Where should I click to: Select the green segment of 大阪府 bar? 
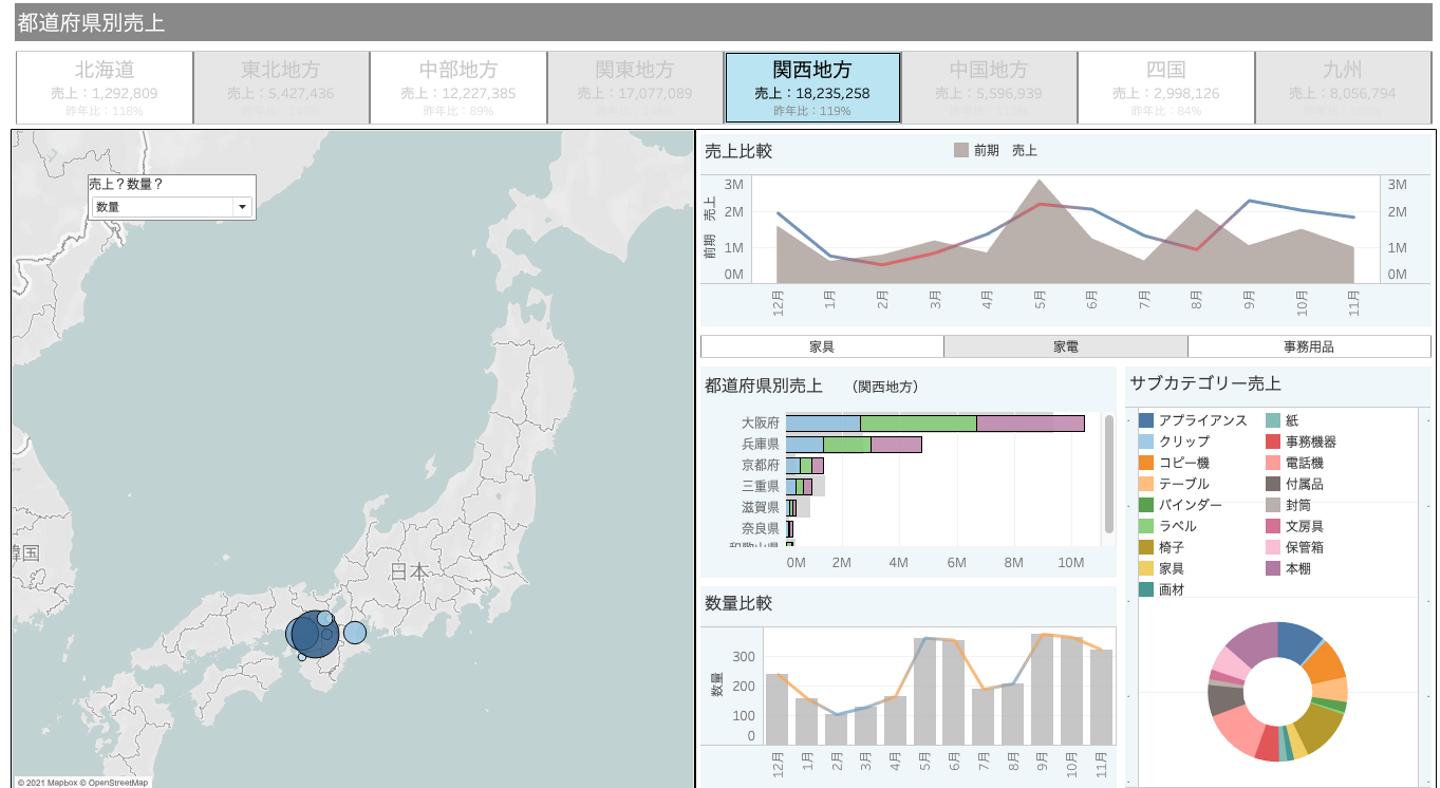coord(917,424)
